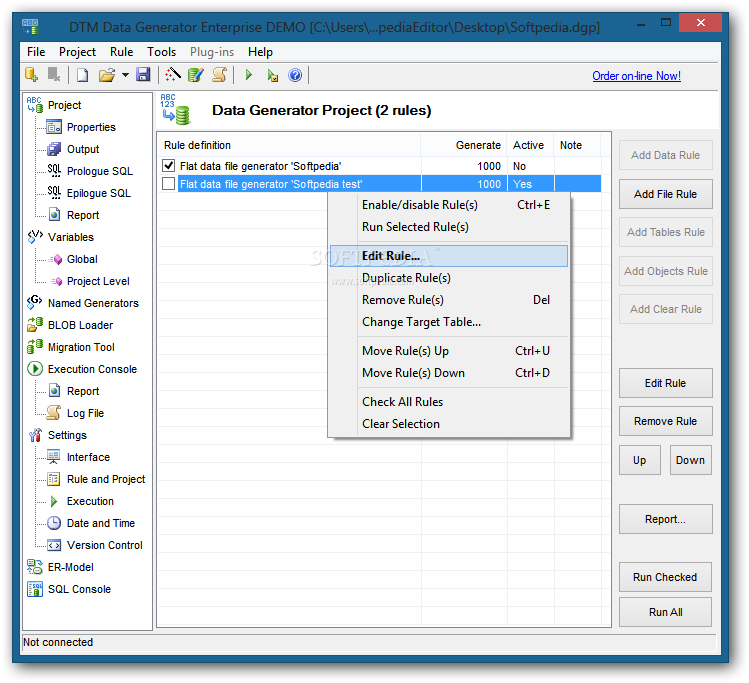
Task: Click the Date and Time clock icon
Action: [x=54, y=523]
